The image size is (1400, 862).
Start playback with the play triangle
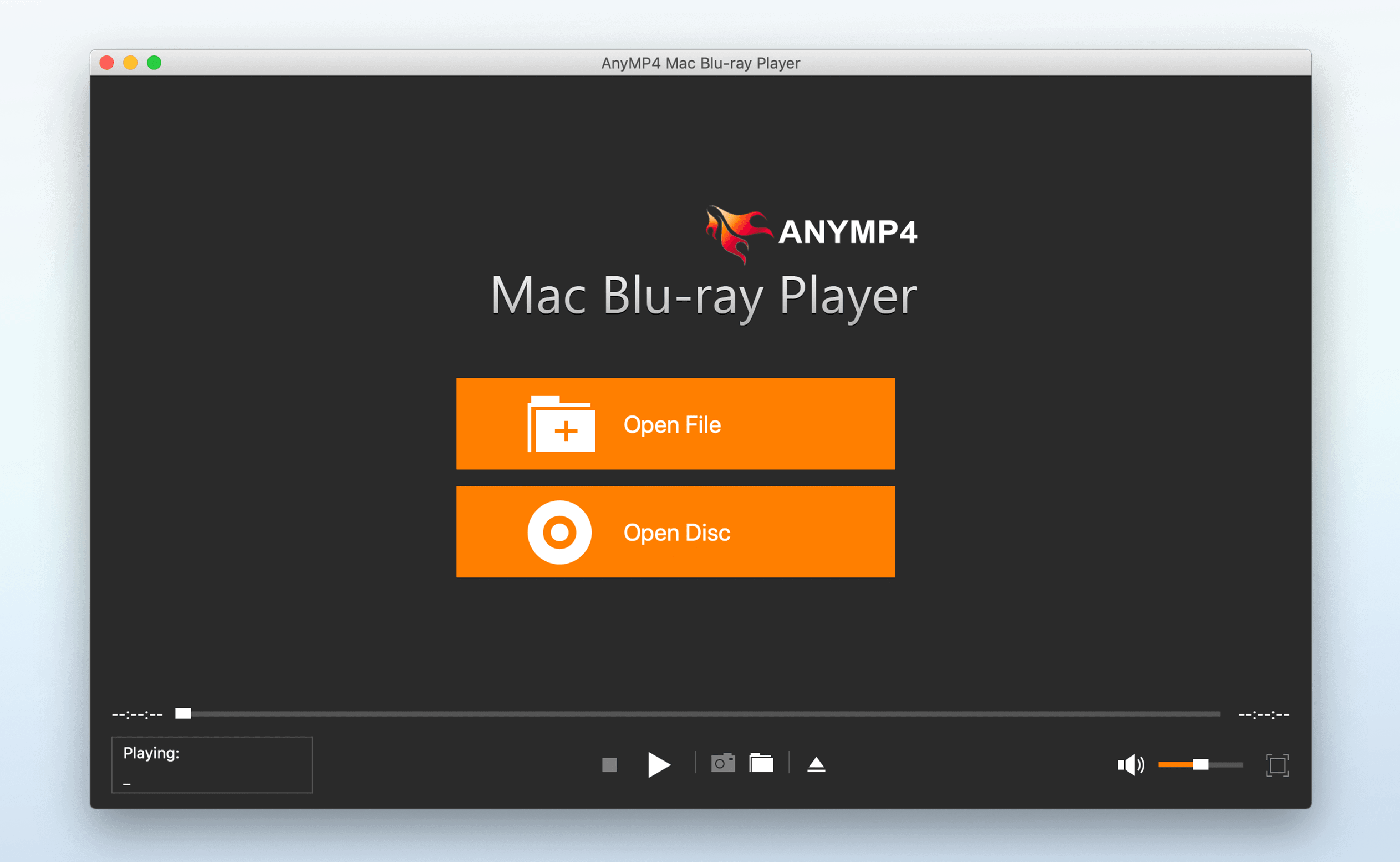659,764
